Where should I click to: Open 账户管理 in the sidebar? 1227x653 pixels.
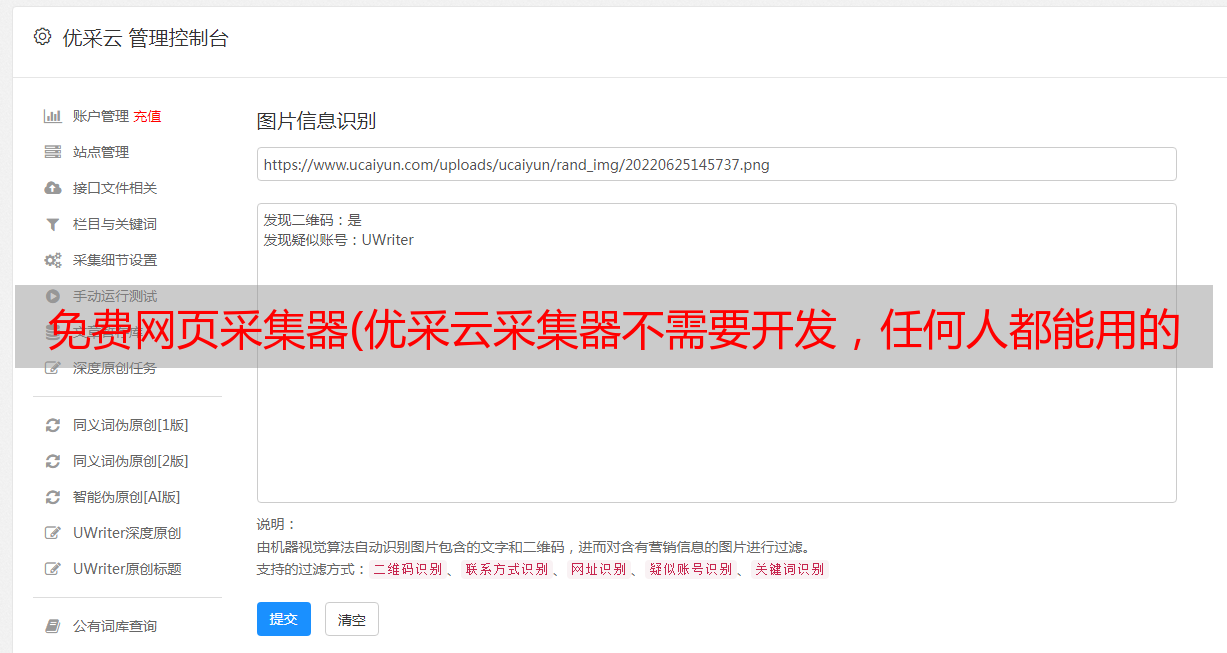coord(101,116)
